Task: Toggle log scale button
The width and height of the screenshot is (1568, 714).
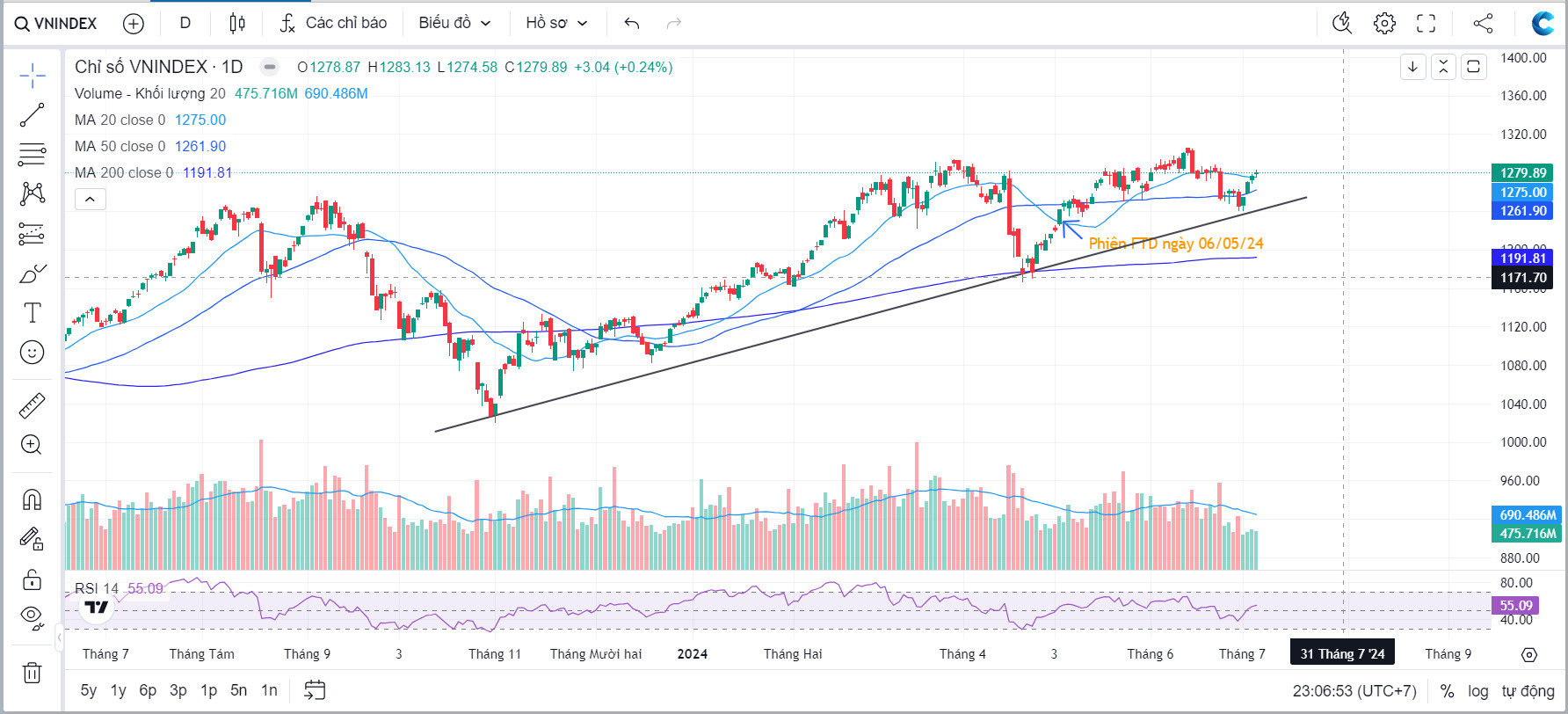Action: pyautogui.click(x=1478, y=691)
